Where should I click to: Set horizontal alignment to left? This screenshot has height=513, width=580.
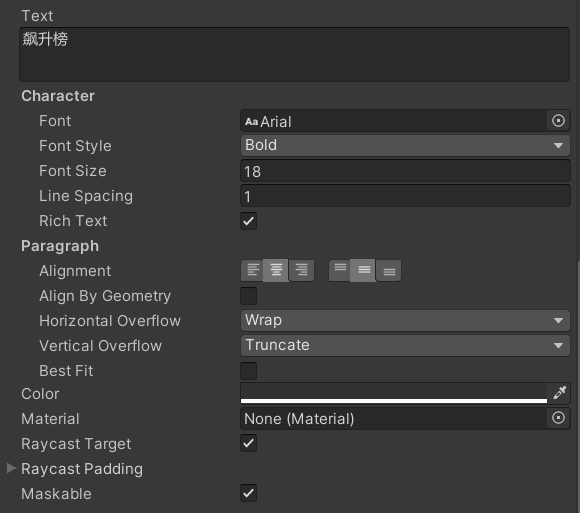tap(252, 270)
